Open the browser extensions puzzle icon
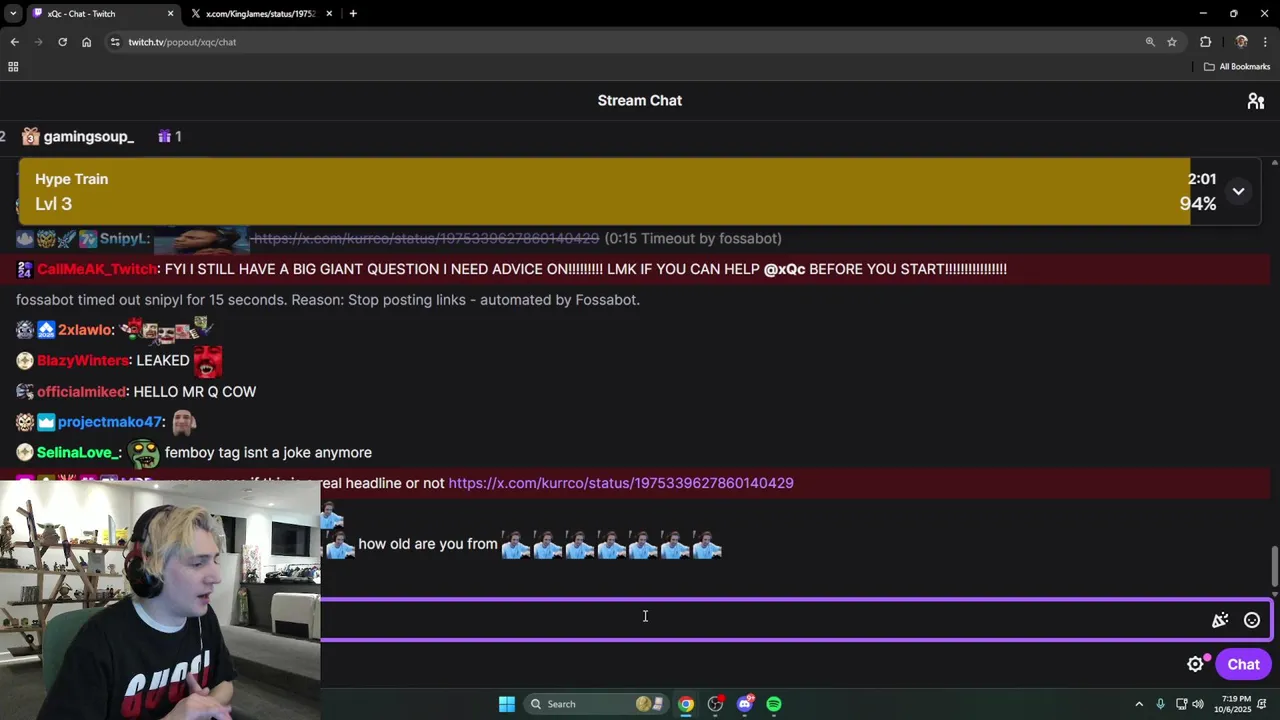 (x=1205, y=42)
